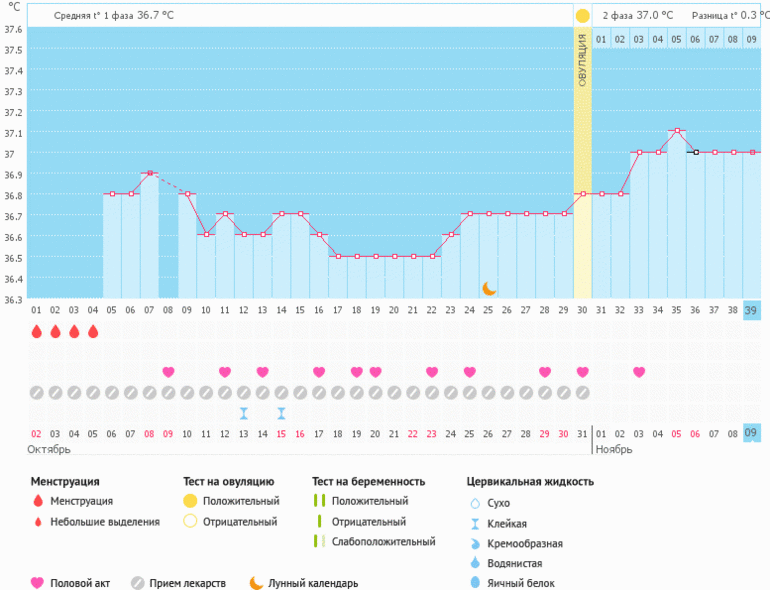Click the gray medication icon in the legend

pos(137,583)
